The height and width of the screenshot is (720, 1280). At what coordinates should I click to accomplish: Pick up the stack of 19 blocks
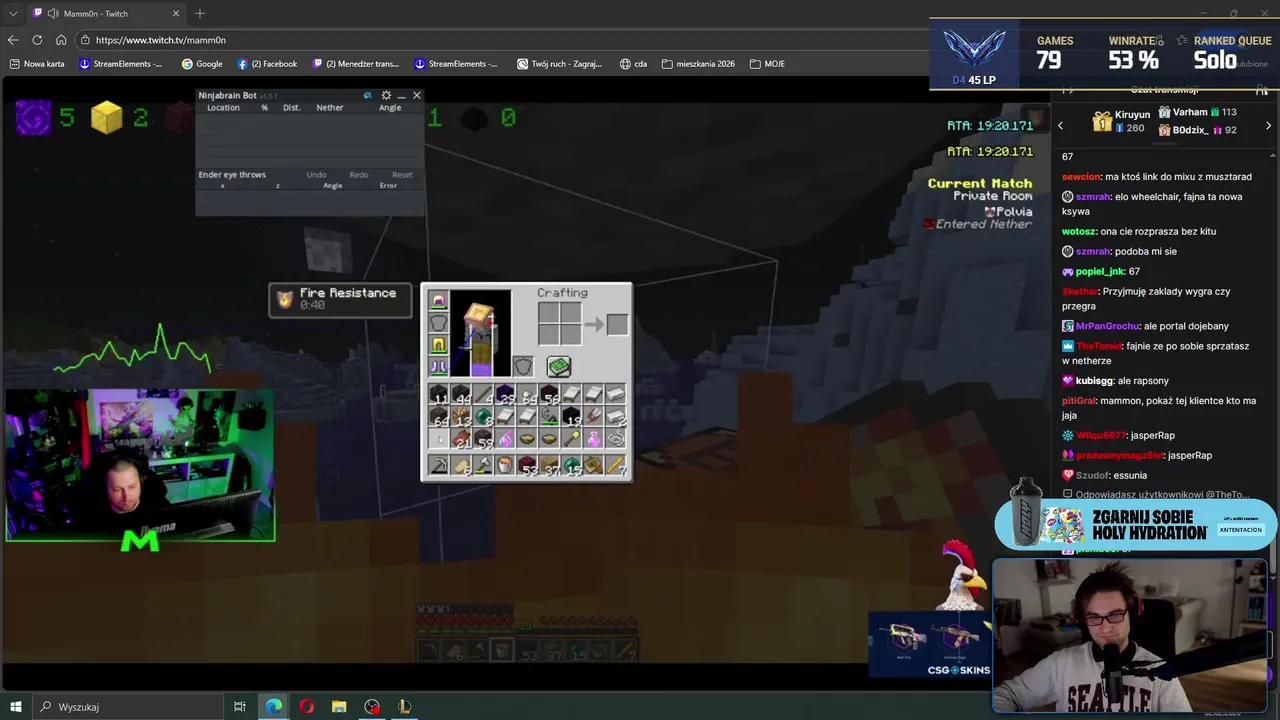pos(571,417)
